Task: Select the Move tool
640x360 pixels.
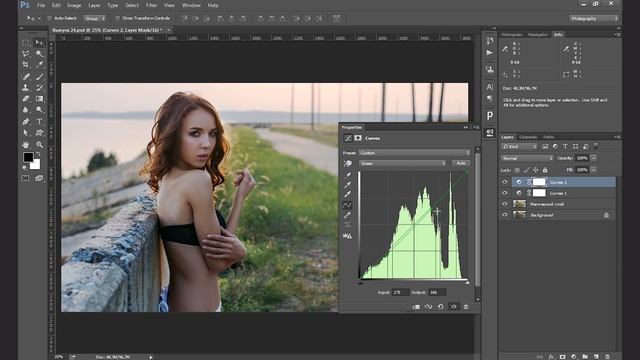Action: tap(39, 42)
